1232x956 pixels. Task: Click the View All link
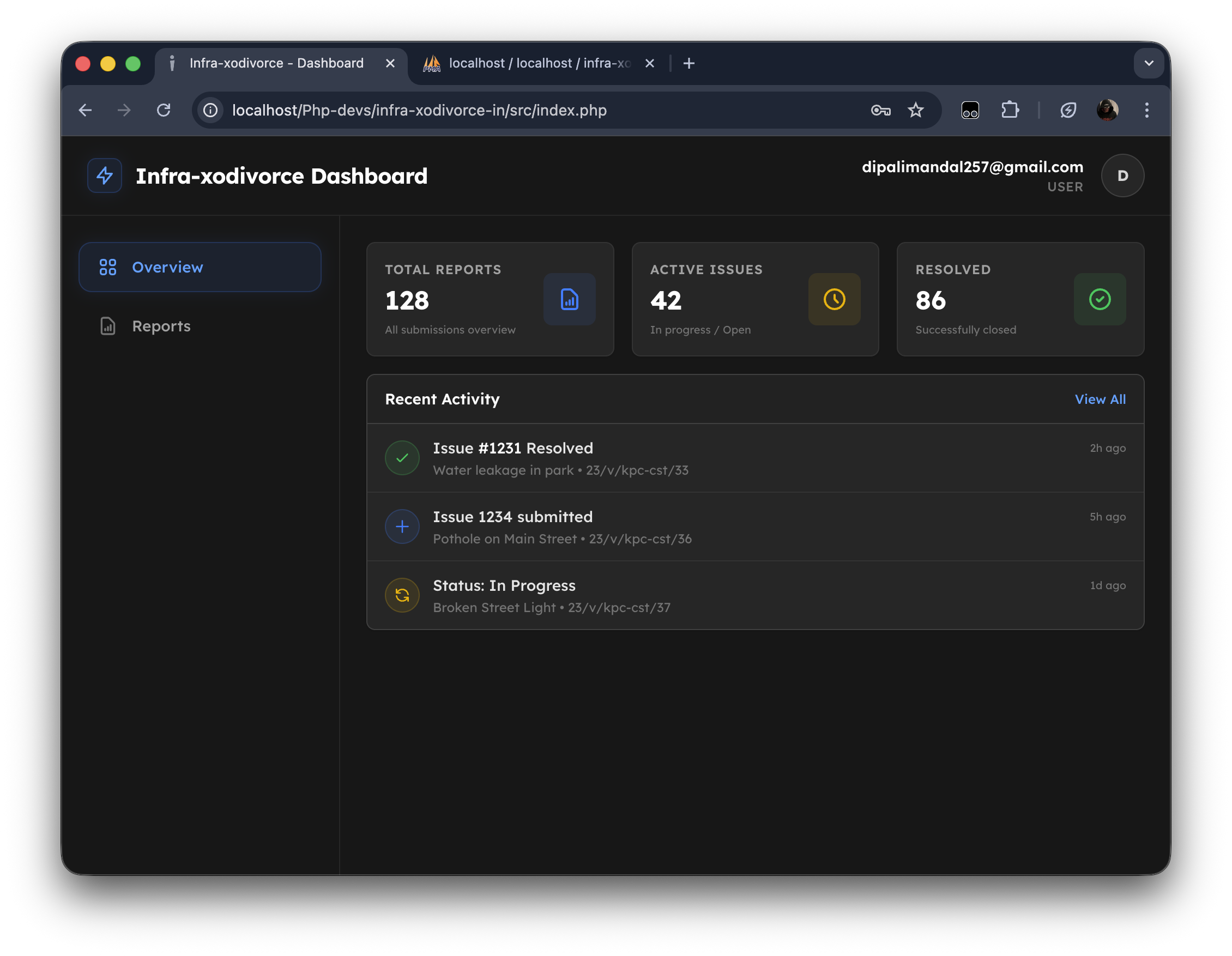point(1100,400)
